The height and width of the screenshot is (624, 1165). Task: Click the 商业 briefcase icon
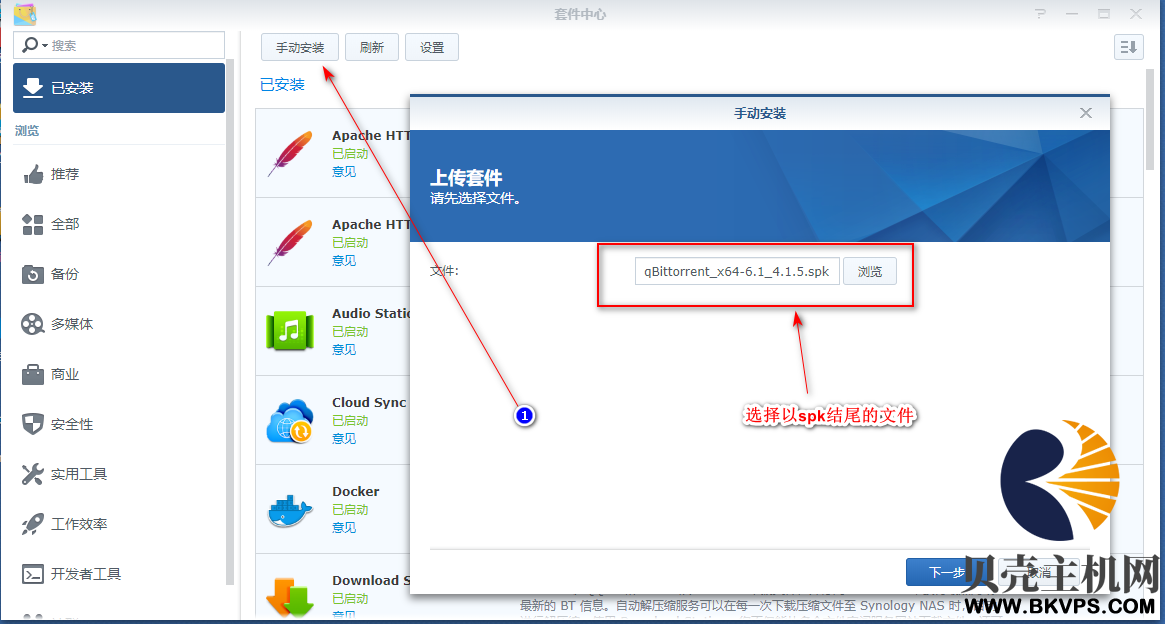pyautogui.click(x=33, y=374)
